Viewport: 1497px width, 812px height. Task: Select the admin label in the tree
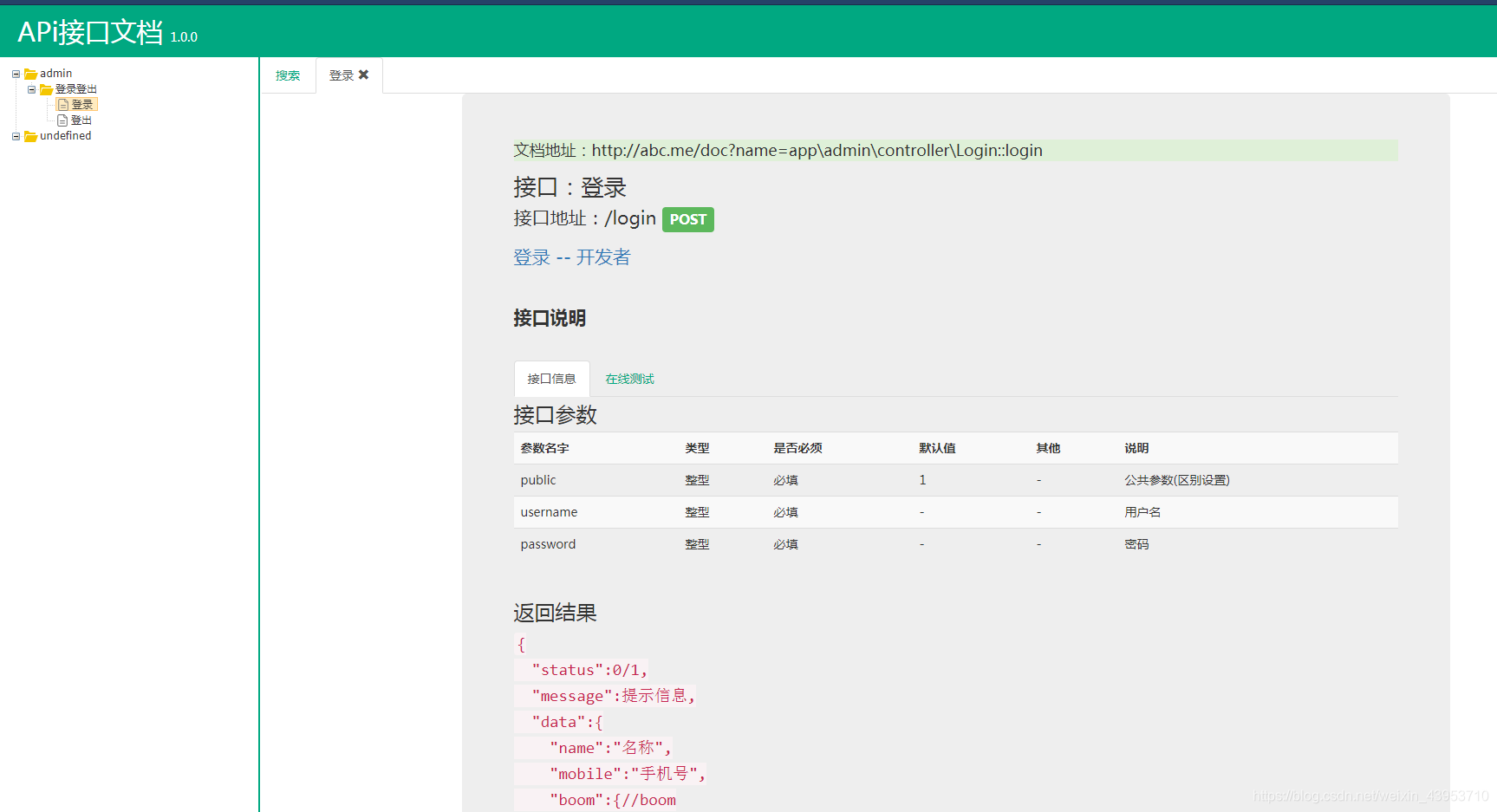click(x=56, y=74)
